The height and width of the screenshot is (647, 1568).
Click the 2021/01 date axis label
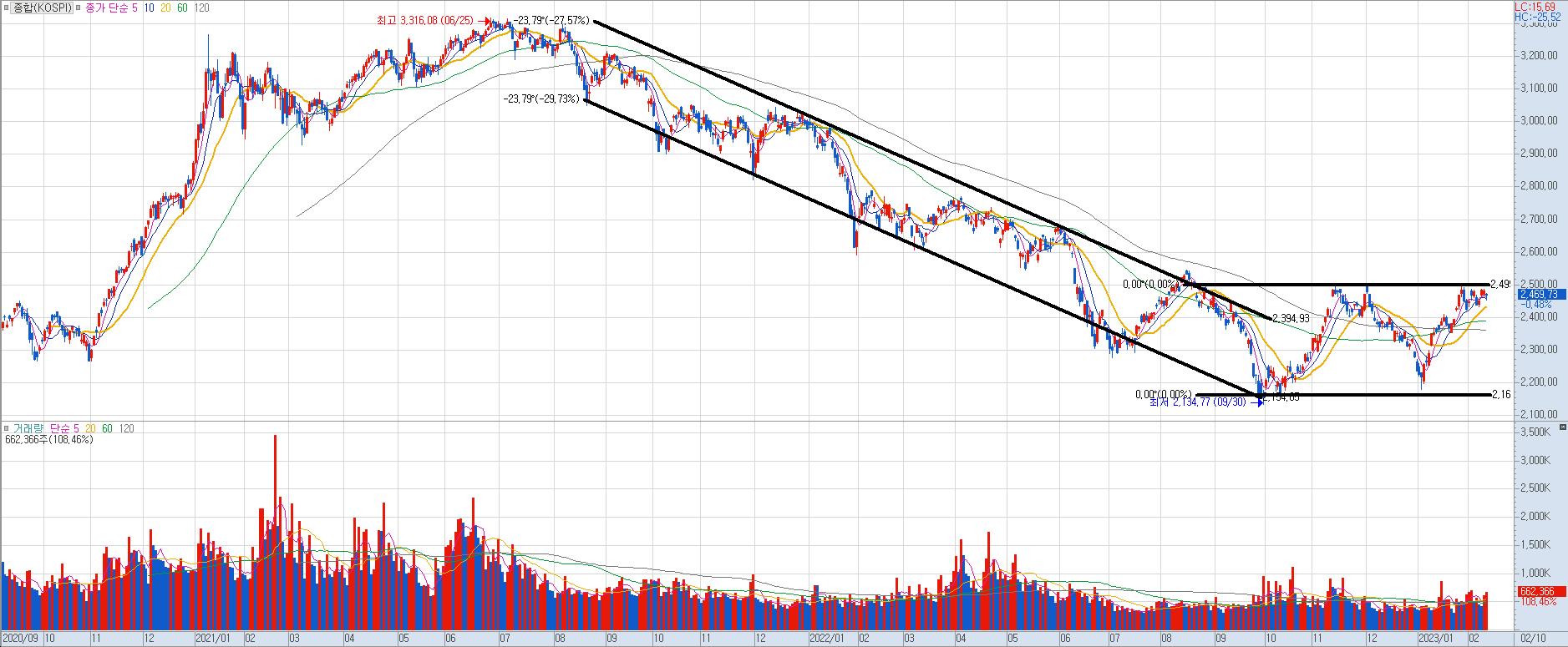click(x=212, y=638)
